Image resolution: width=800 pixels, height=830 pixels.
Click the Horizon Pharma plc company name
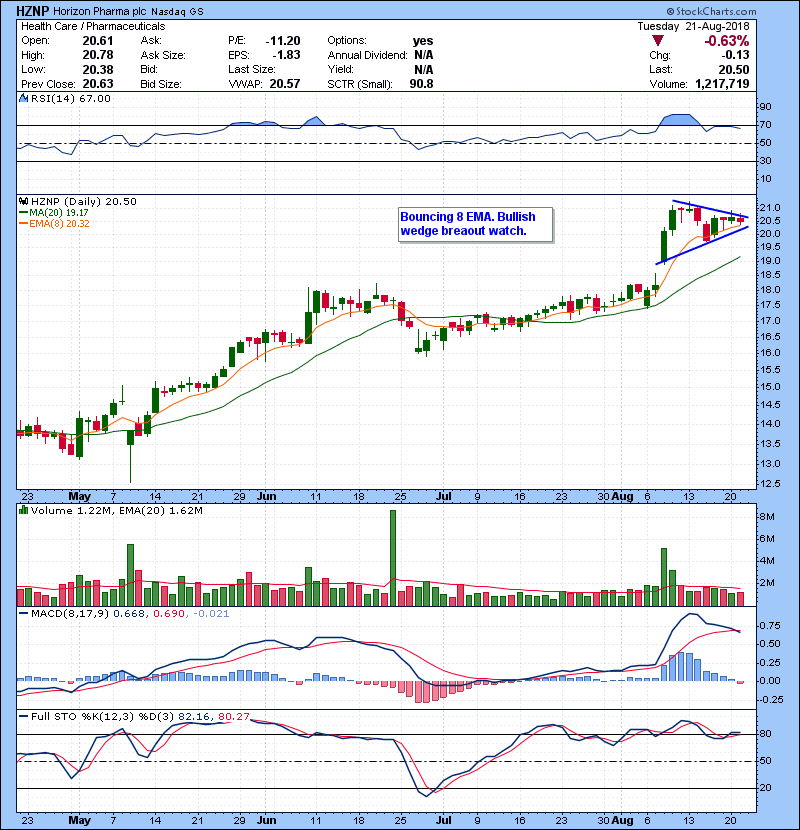pos(100,11)
